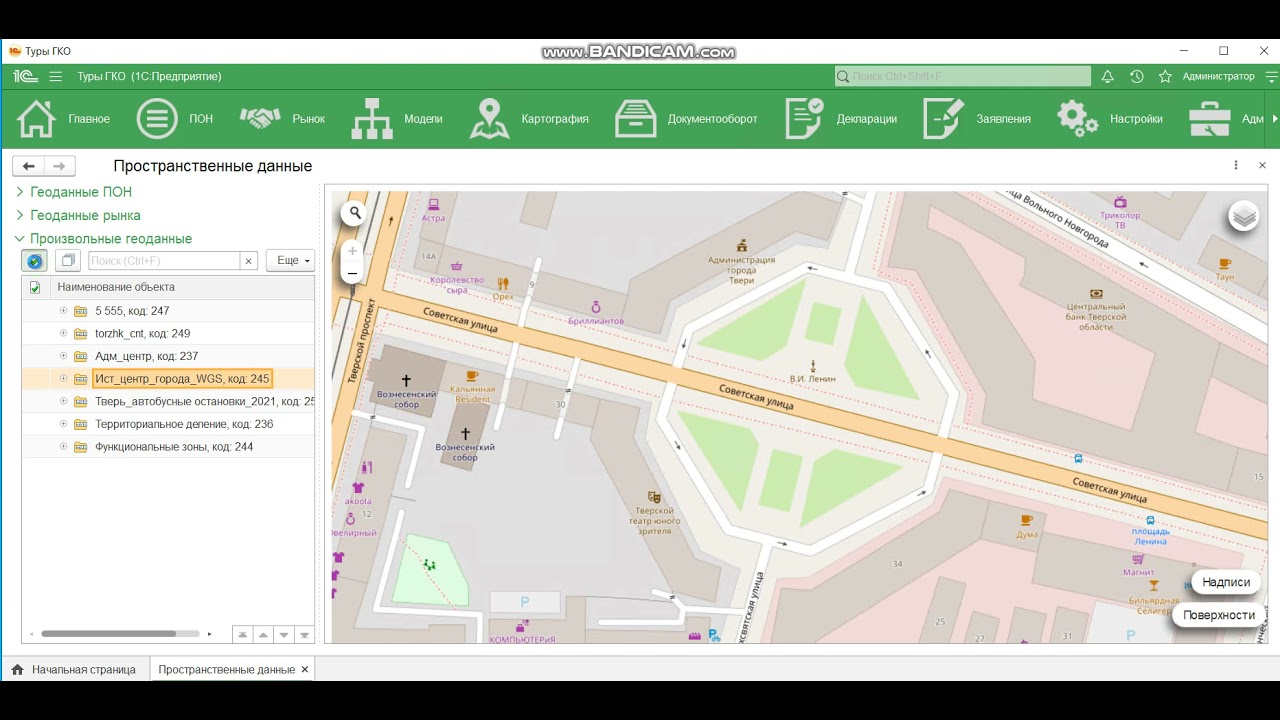Viewport: 1280px width, 720px height.
Task: Open the ПОН section
Action: [x=174, y=119]
